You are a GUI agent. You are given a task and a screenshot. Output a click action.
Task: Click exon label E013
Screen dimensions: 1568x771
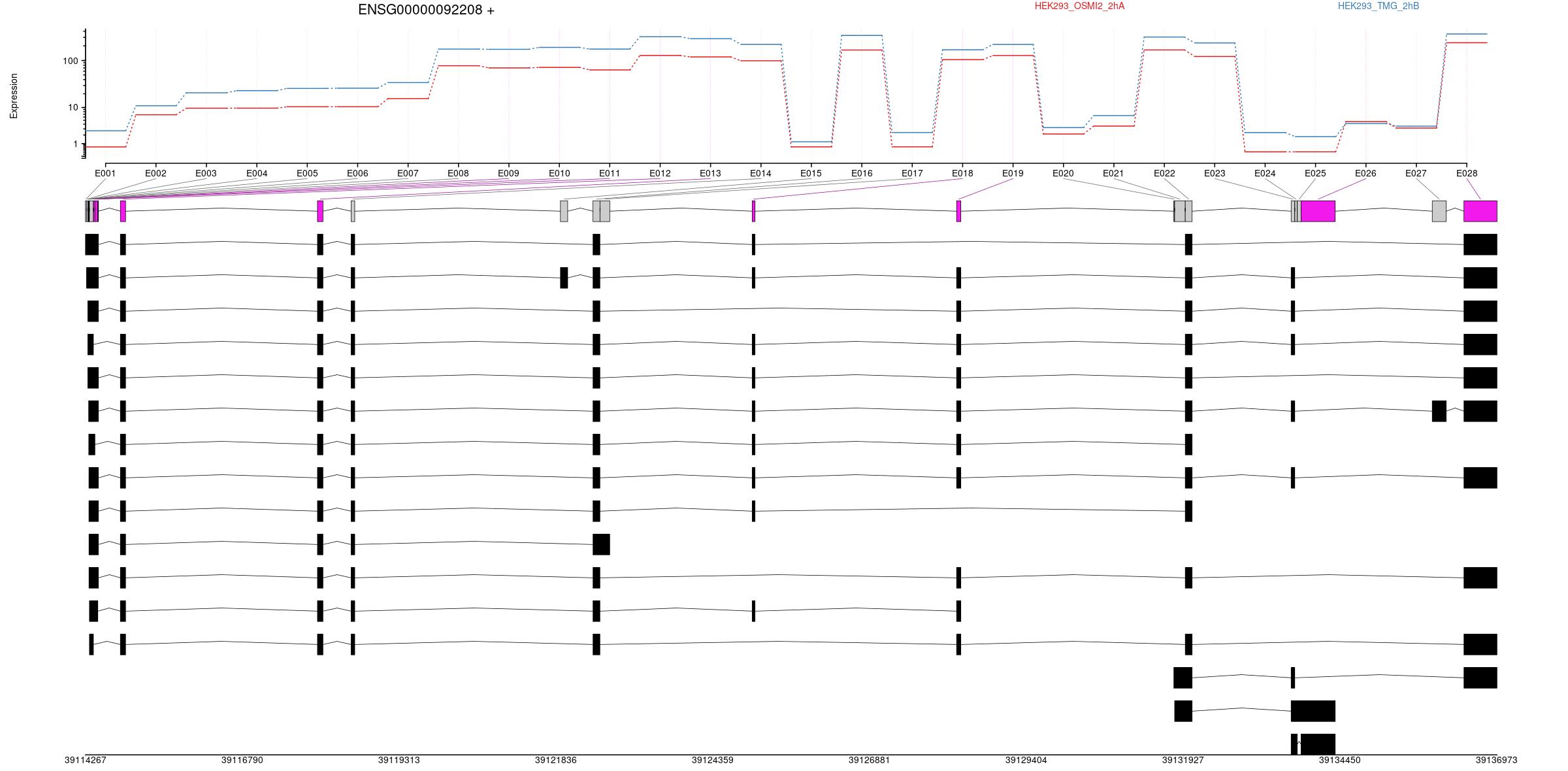point(710,173)
